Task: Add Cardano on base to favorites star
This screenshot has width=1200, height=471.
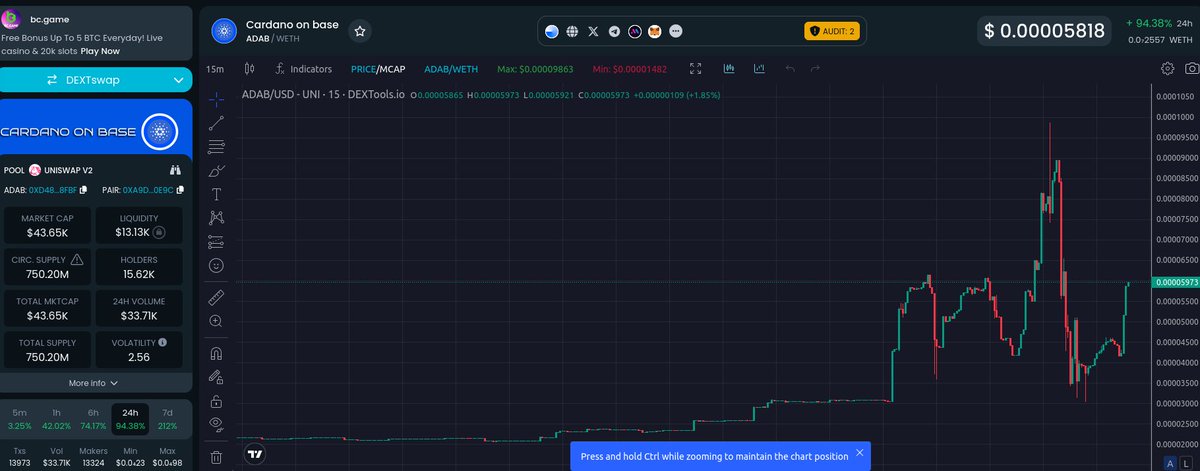Action: click(360, 31)
